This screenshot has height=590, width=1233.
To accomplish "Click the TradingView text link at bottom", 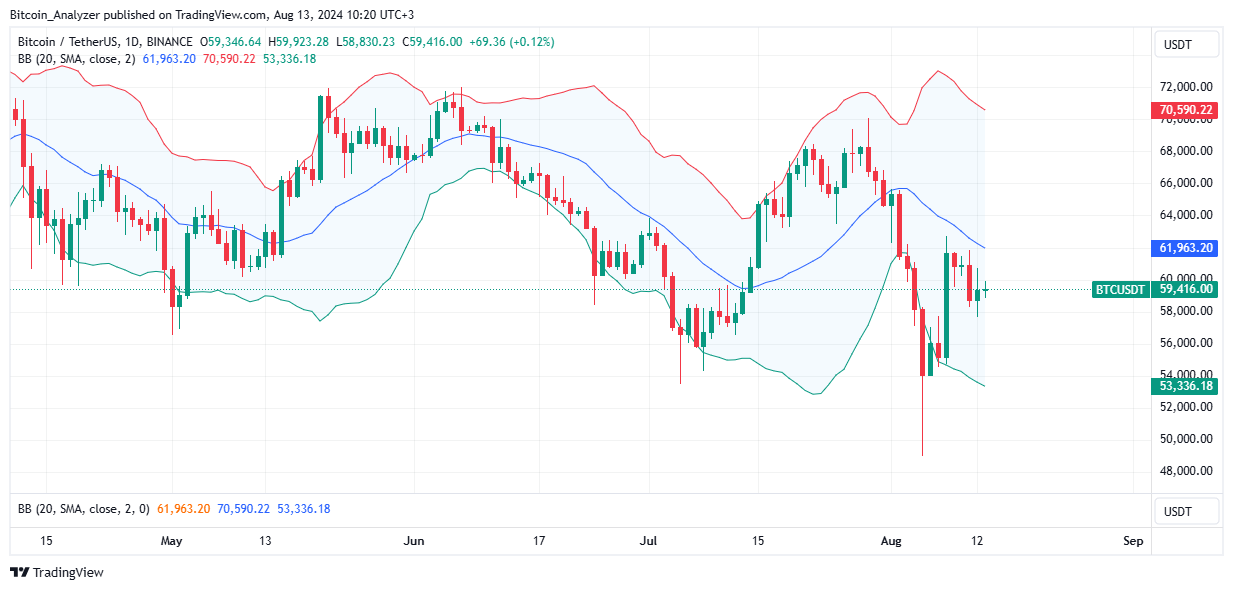I will [68, 573].
